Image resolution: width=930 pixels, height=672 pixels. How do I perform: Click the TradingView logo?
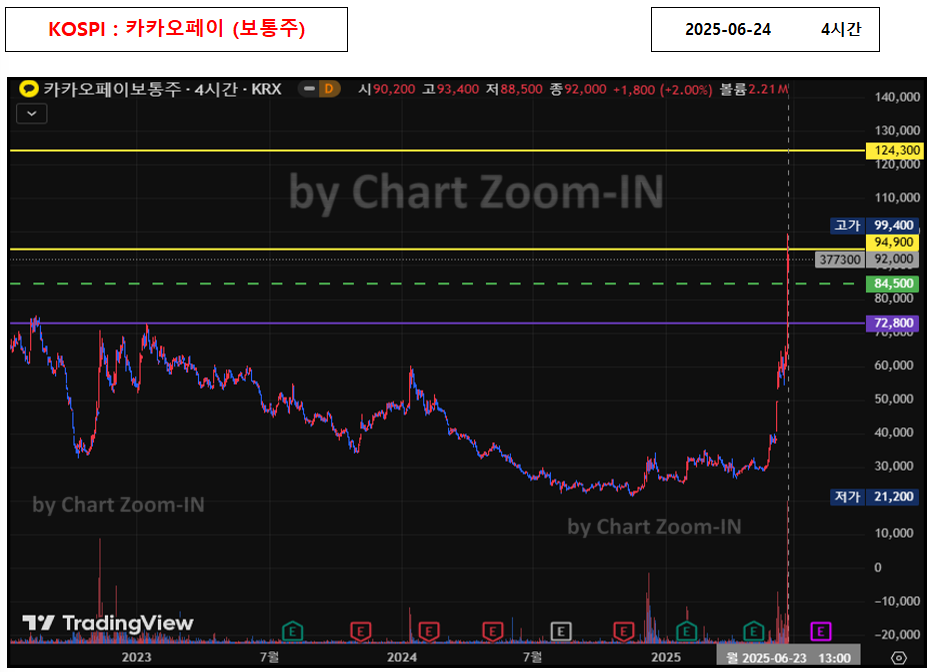tap(107, 623)
